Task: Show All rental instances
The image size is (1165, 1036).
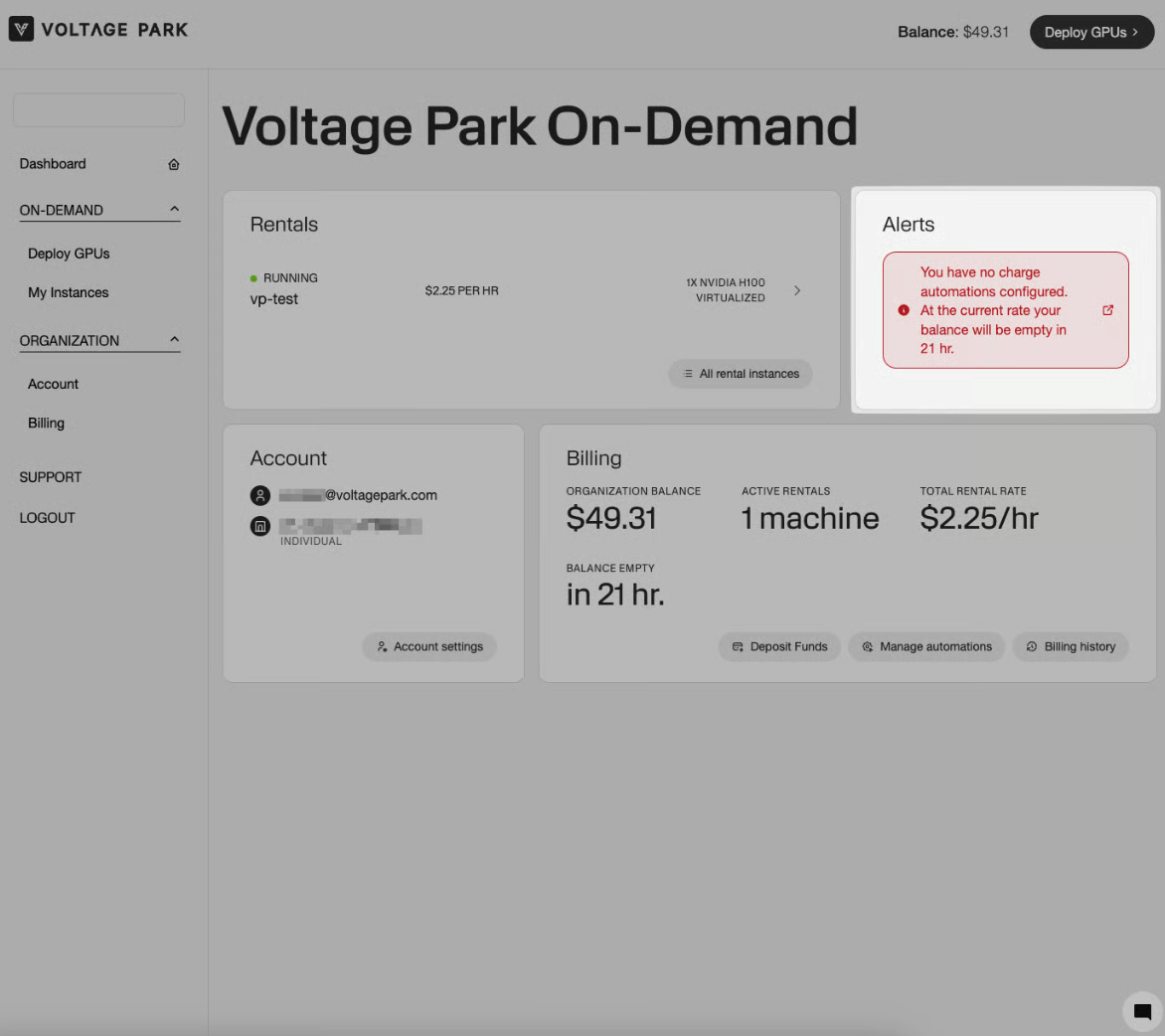Action: [741, 374]
